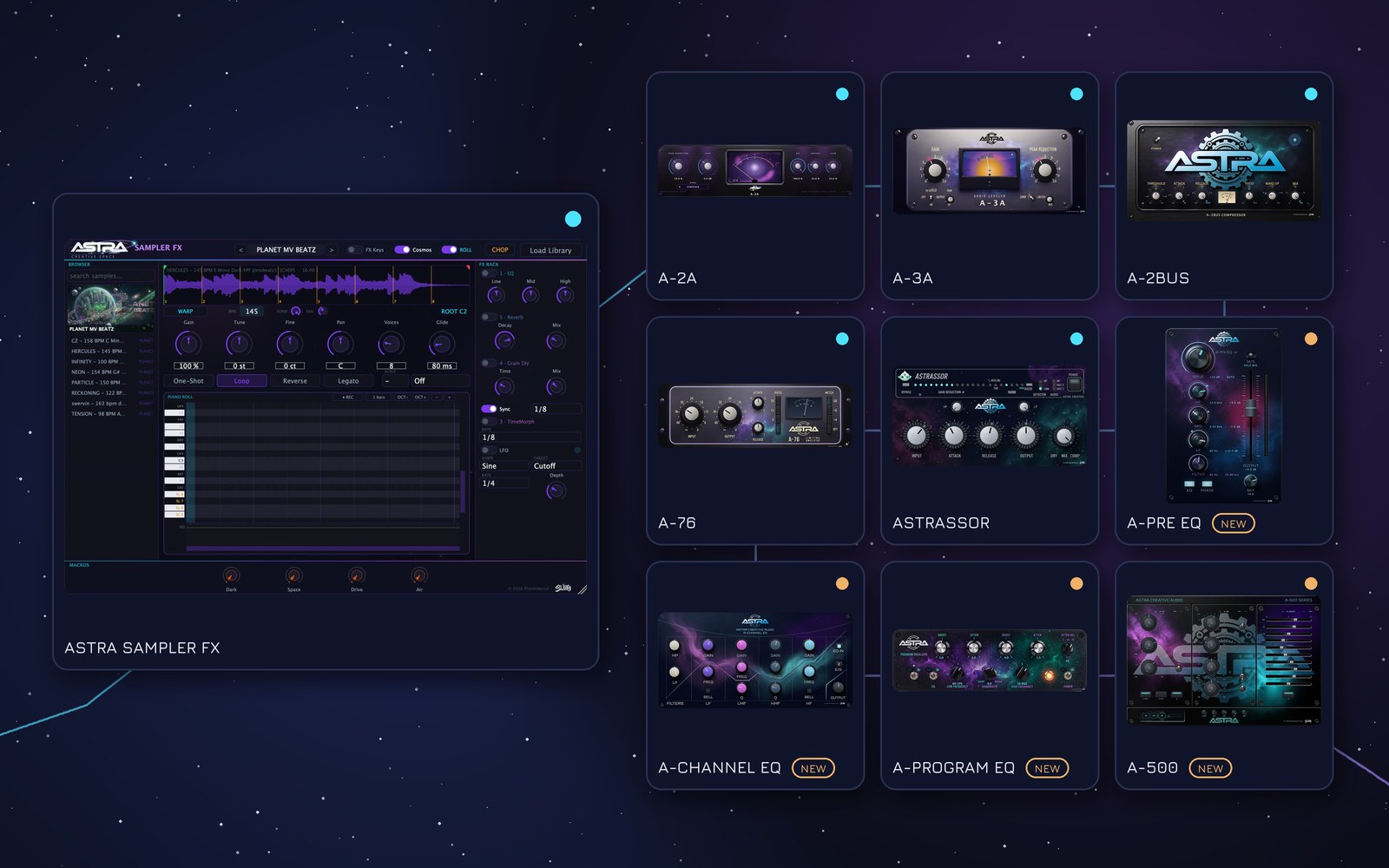The width and height of the screenshot is (1389, 868).
Task: Open the 1 bars length dropdown
Action: [x=379, y=397]
